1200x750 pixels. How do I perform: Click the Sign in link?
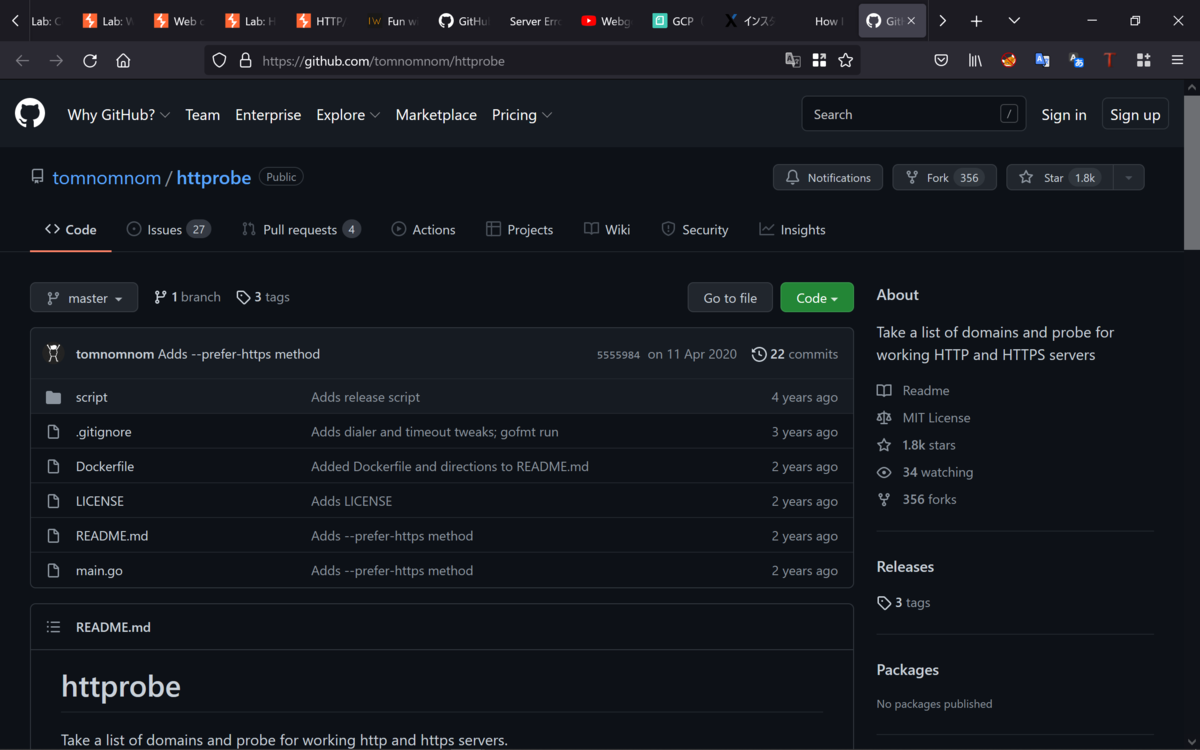tap(1064, 115)
